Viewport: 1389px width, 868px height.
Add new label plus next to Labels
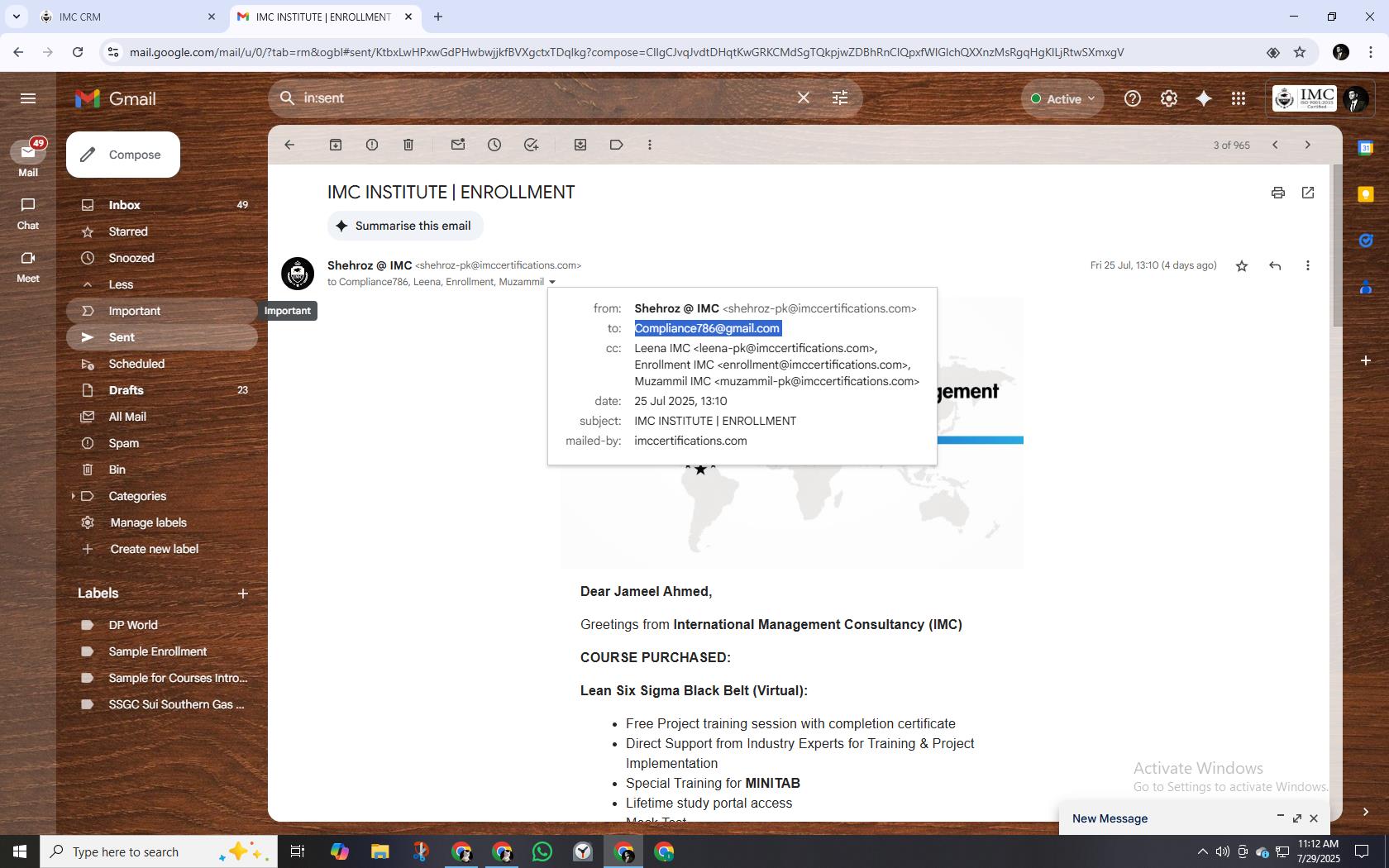point(243,594)
